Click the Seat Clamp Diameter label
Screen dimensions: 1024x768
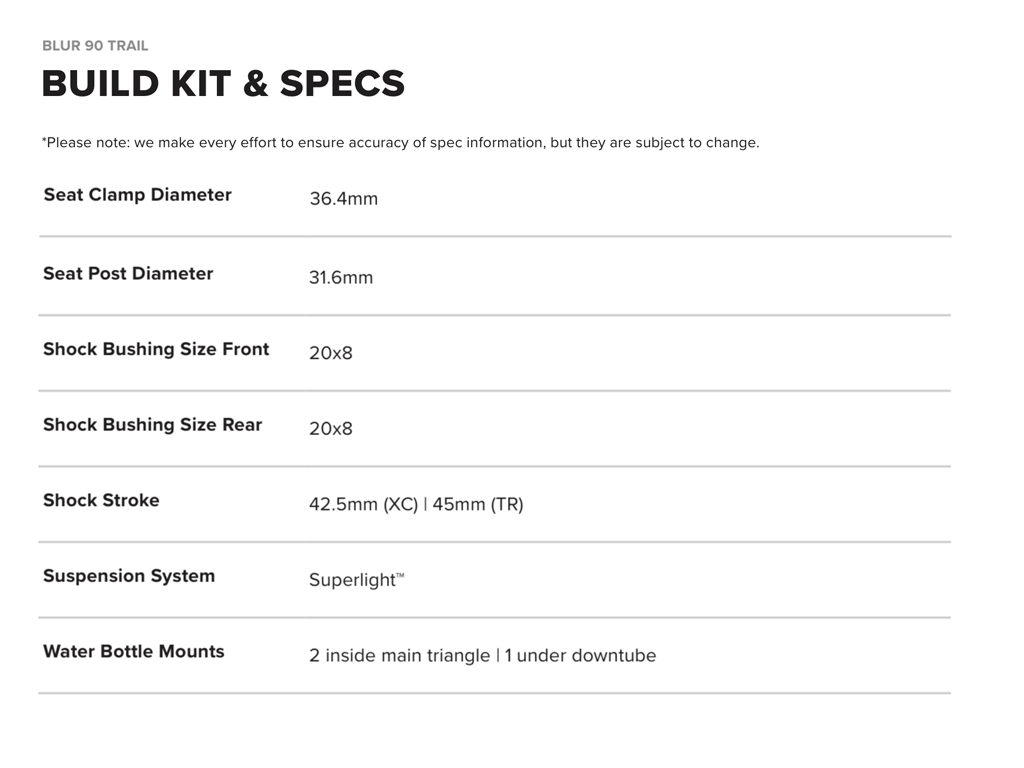coord(137,195)
